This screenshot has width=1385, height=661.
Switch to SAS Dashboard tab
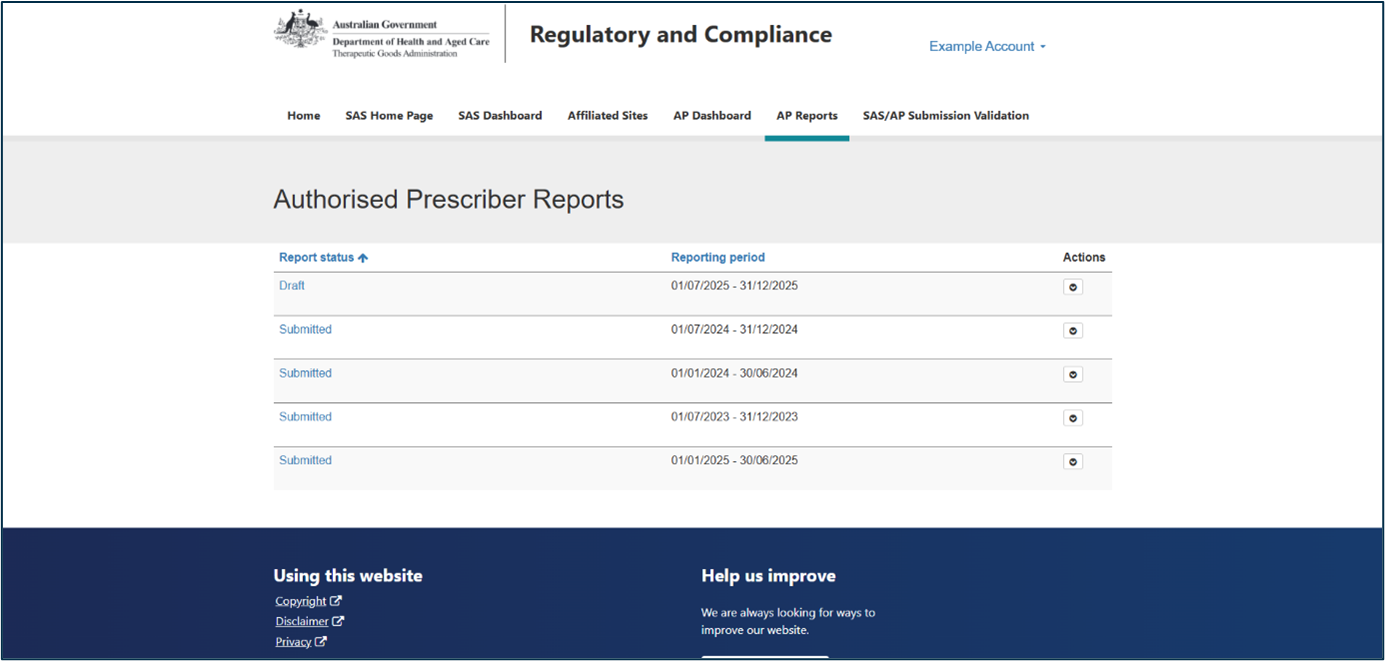pyautogui.click(x=500, y=116)
